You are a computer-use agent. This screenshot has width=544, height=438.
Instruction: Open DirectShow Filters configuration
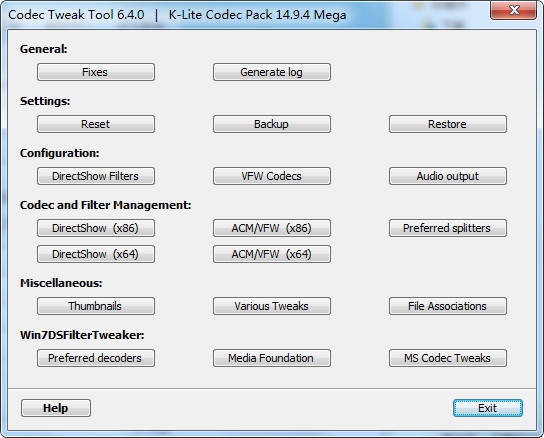(x=96, y=176)
